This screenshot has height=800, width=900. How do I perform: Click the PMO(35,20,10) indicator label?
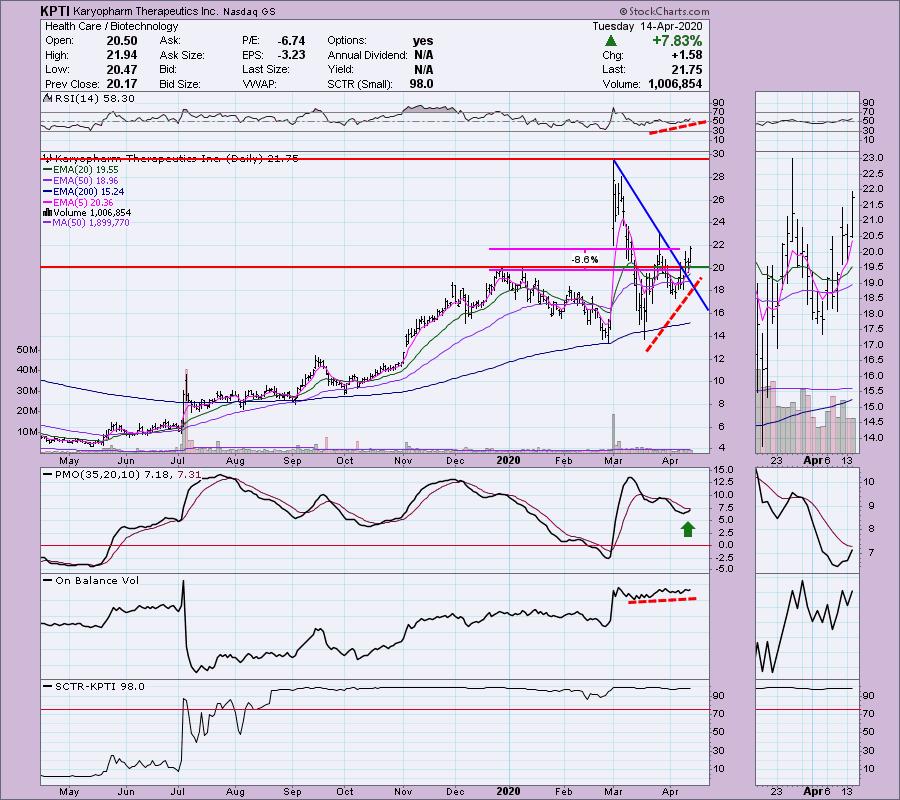click(x=122, y=475)
